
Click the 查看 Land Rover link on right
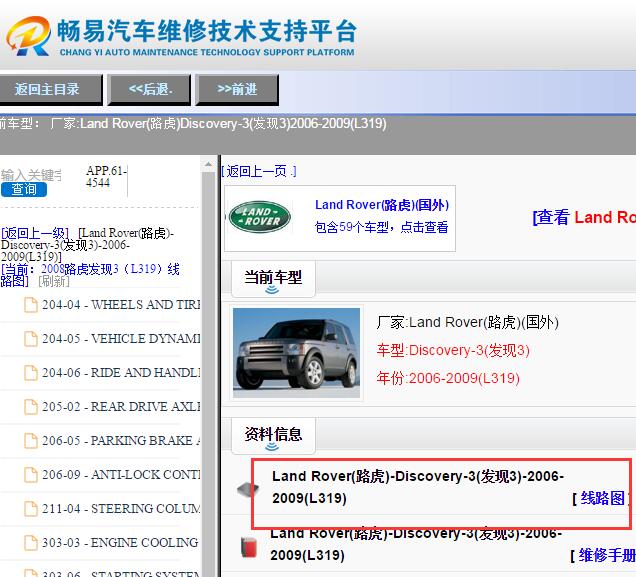pyautogui.click(x=584, y=217)
